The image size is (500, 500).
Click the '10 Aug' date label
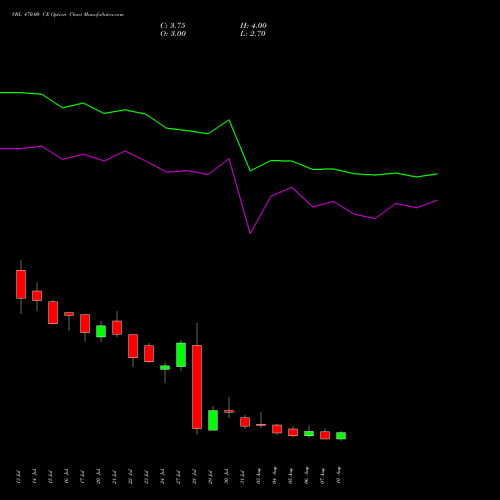click(x=338, y=476)
